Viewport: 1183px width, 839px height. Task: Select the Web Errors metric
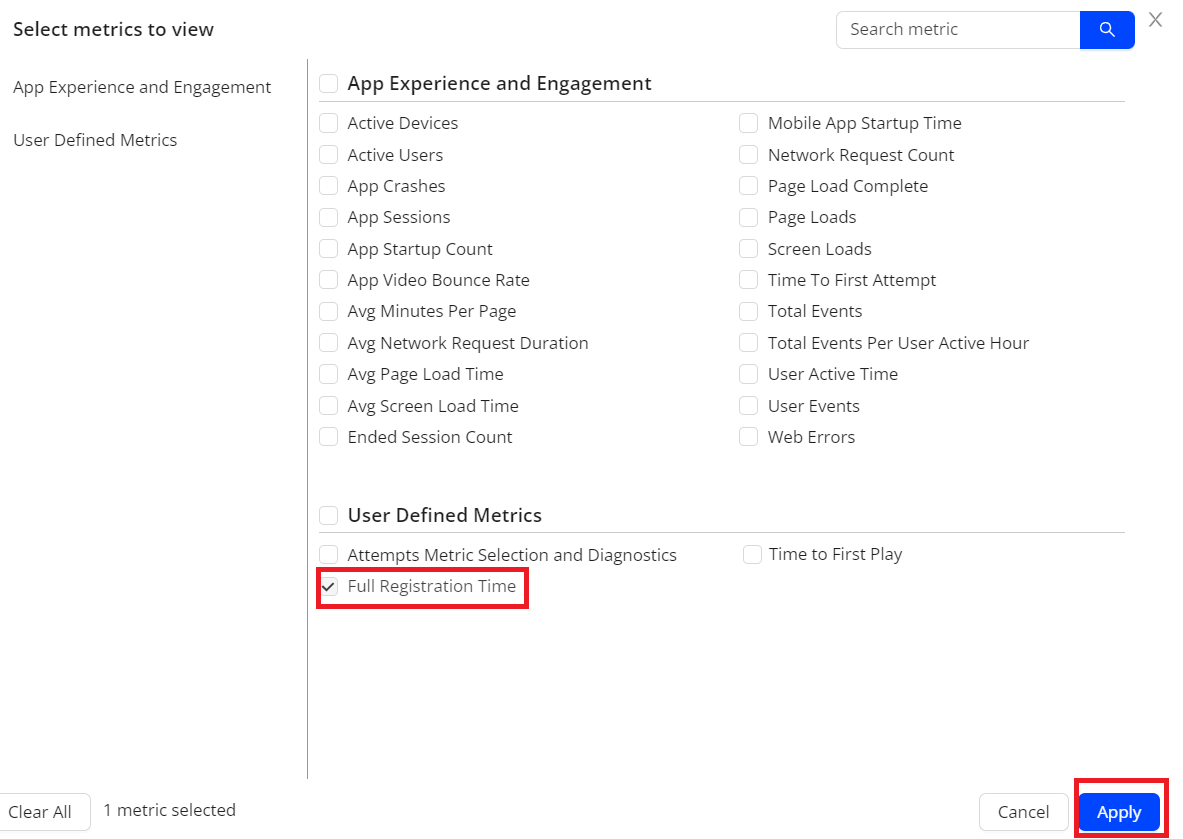coord(748,437)
